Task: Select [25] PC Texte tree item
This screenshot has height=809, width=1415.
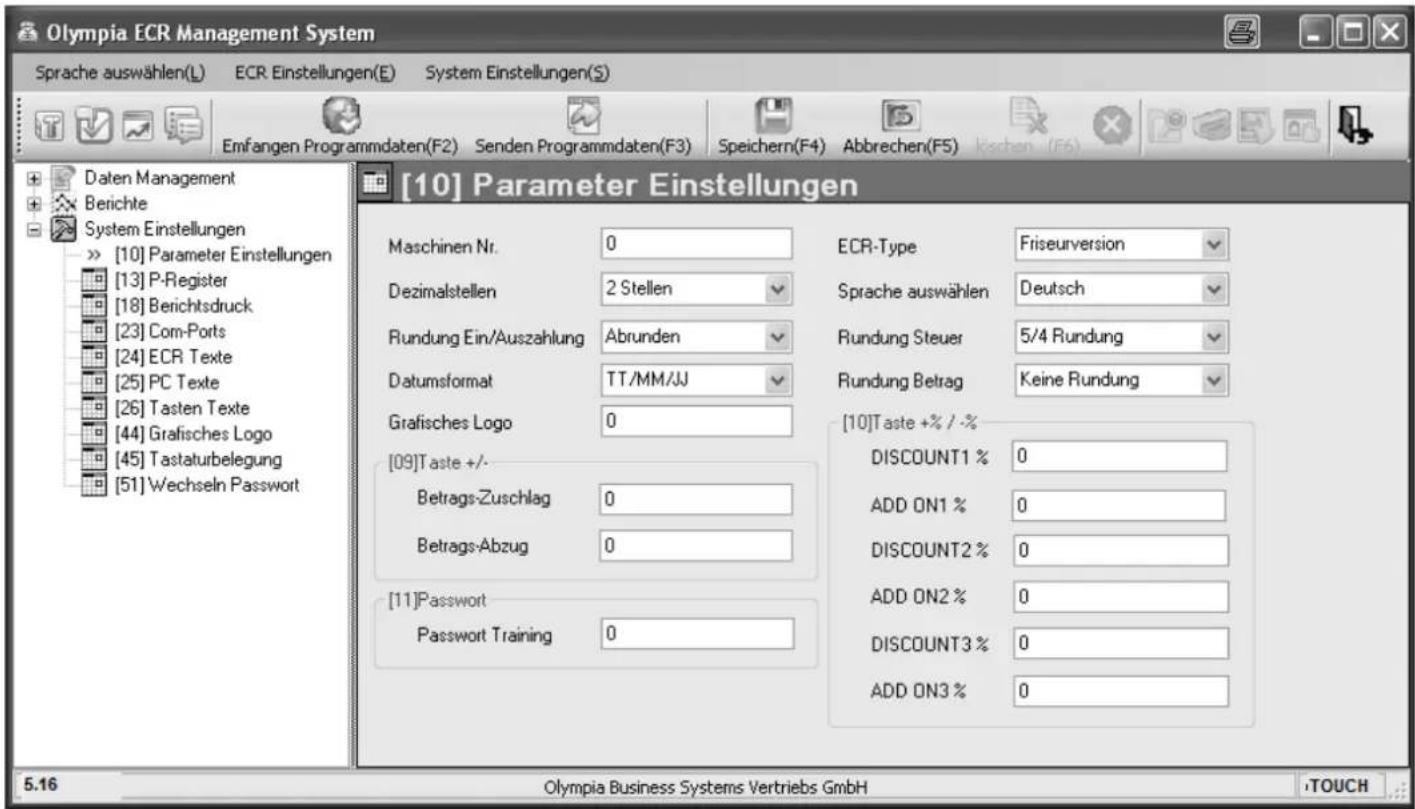Action: [x=166, y=382]
